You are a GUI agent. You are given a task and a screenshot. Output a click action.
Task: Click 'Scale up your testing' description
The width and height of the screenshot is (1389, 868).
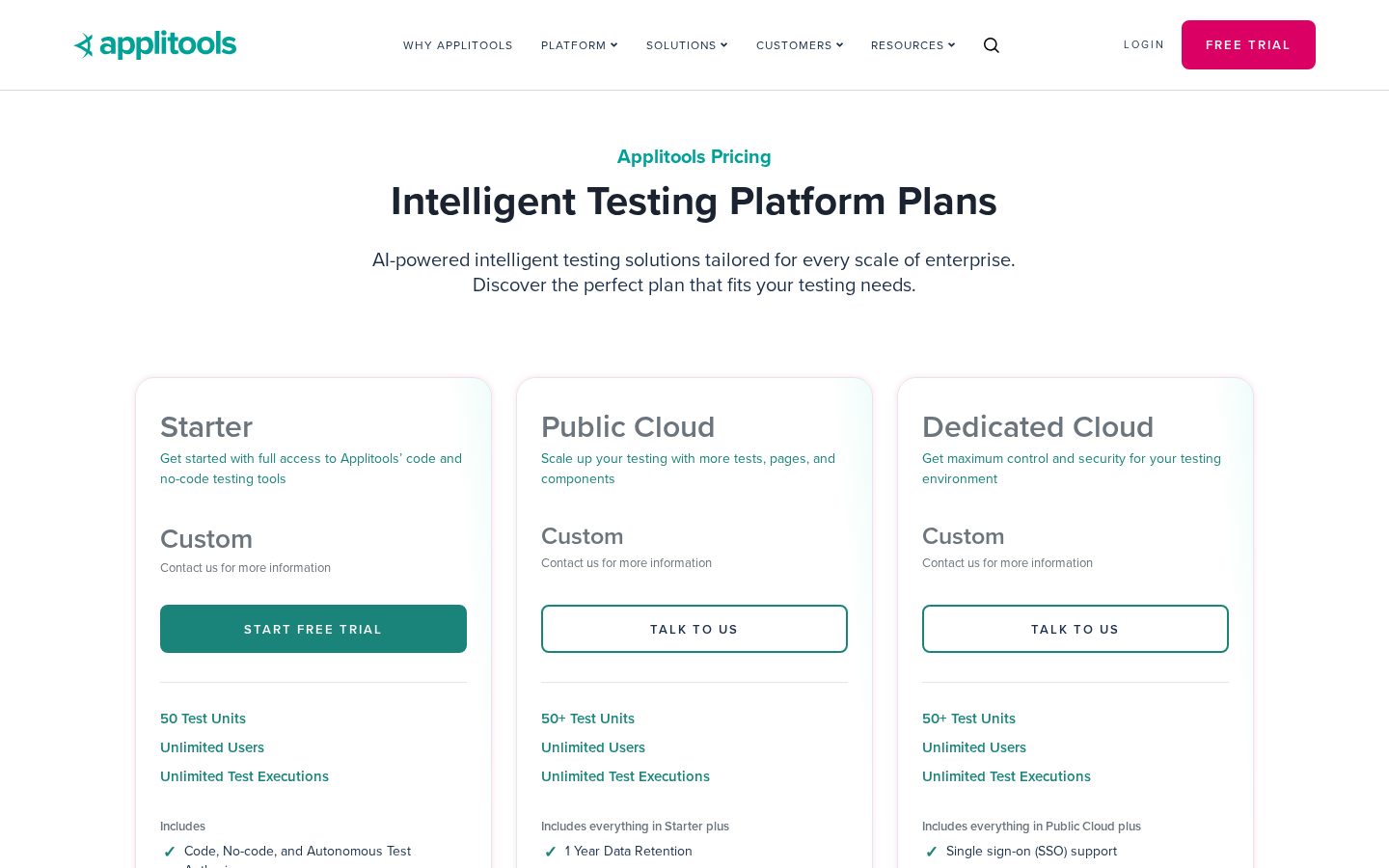click(688, 469)
